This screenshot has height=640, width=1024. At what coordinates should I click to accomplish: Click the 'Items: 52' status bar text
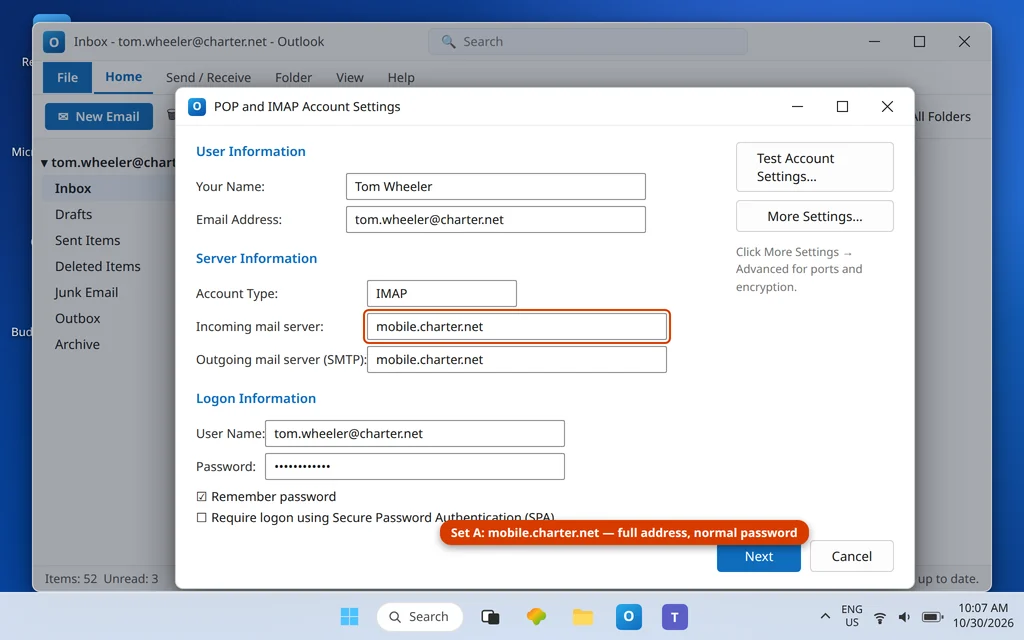pos(71,579)
